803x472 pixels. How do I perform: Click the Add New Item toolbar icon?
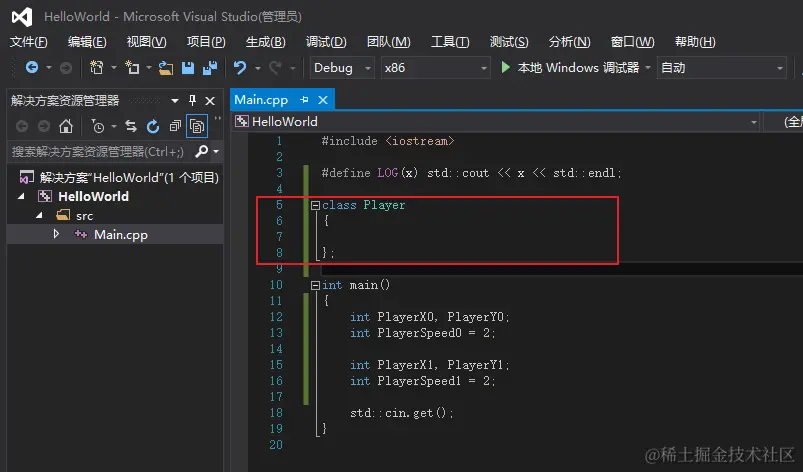[x=132, y=68]
